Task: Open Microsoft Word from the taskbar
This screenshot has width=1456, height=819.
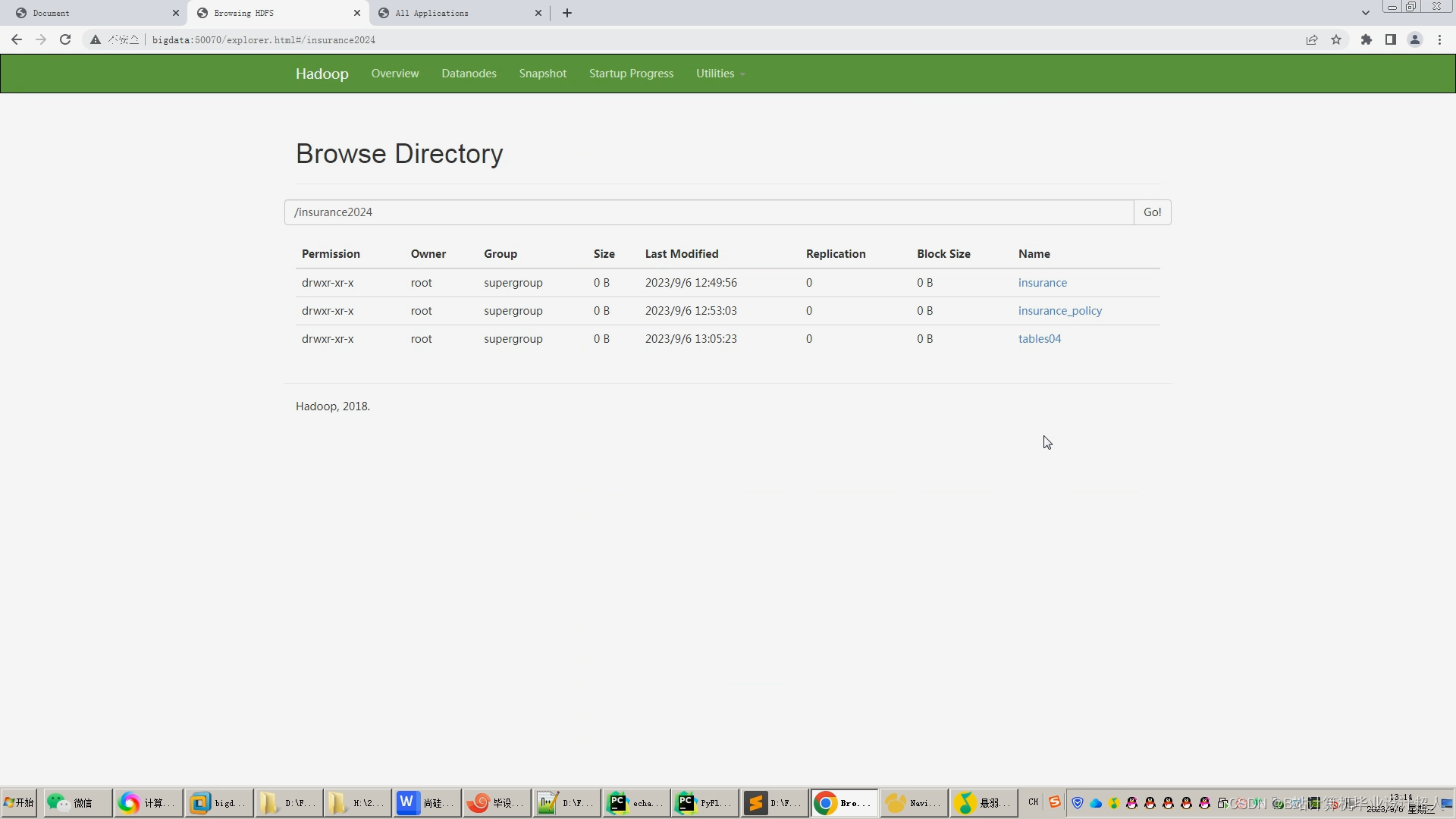Action: click(426, 803)
